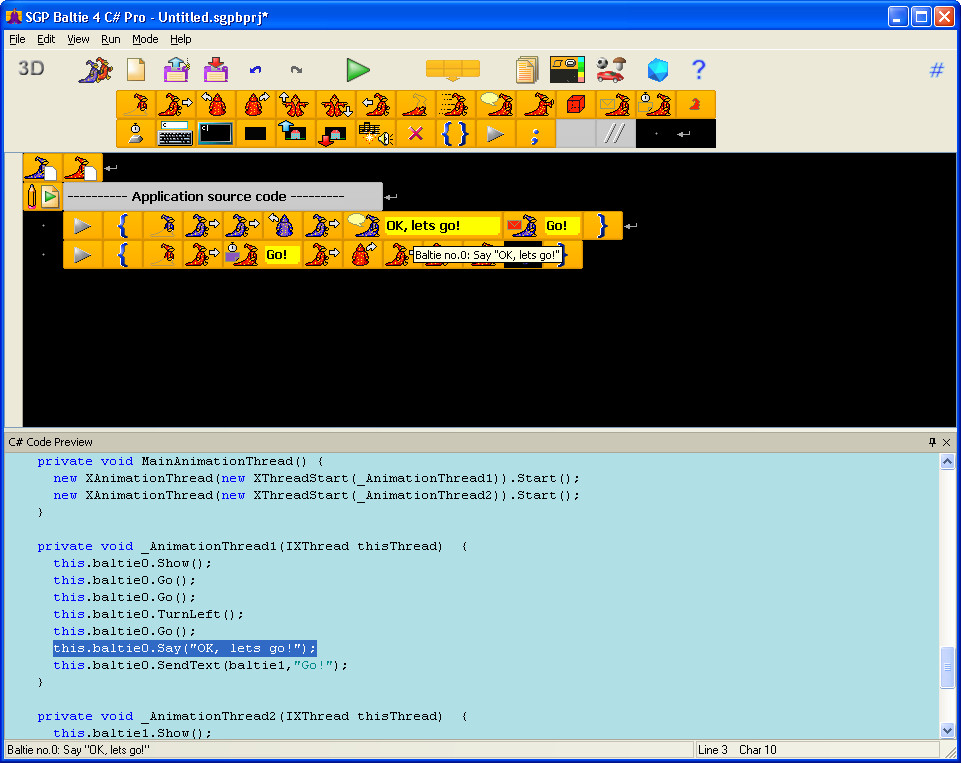Run the program with the green play button
The image size is (961, 763).
click(x=358, y=70)
